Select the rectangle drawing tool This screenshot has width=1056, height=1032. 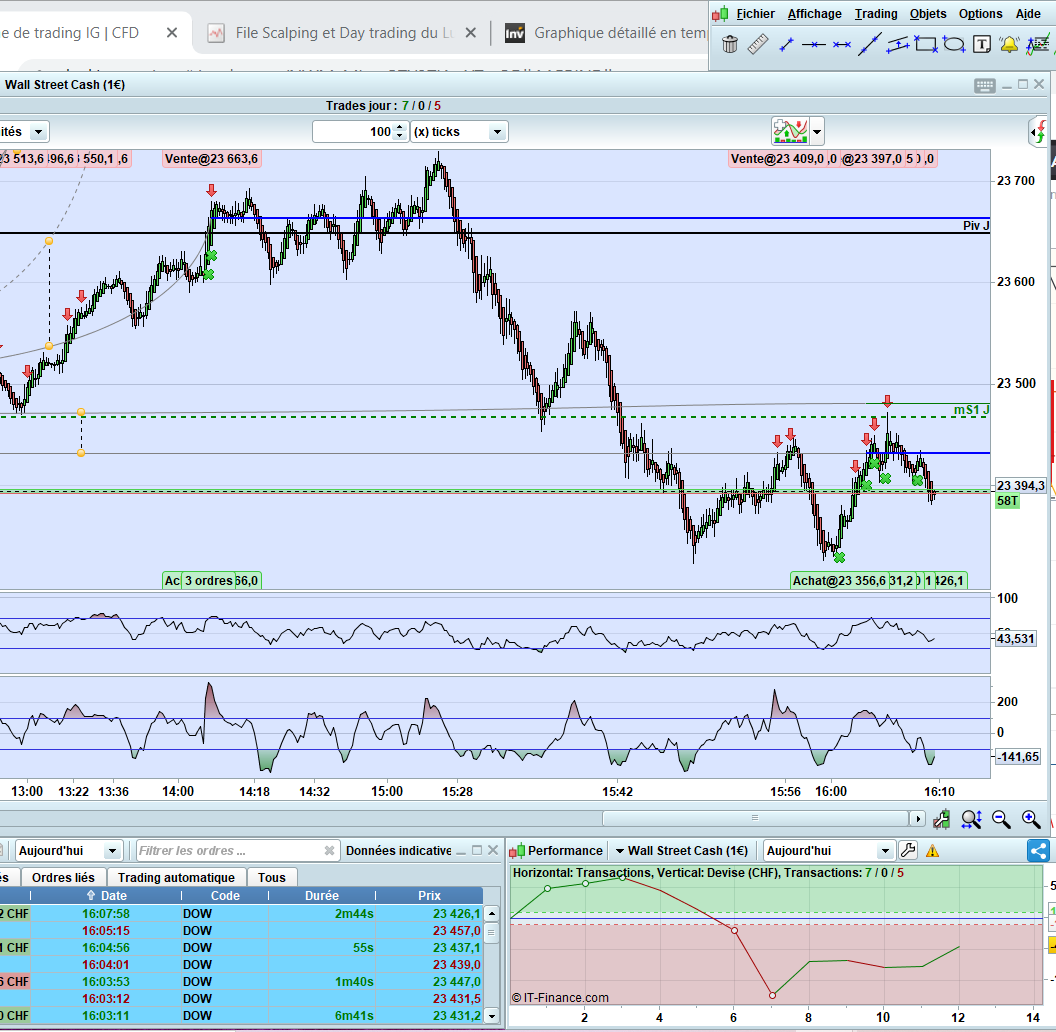click(x=926, y=44)
